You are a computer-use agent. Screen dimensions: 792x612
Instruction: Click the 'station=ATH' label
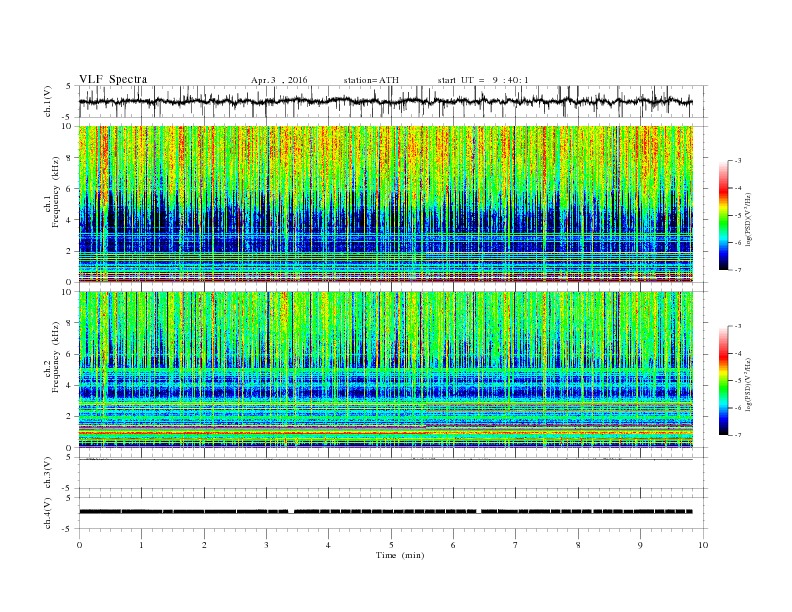tap(371, 80)
